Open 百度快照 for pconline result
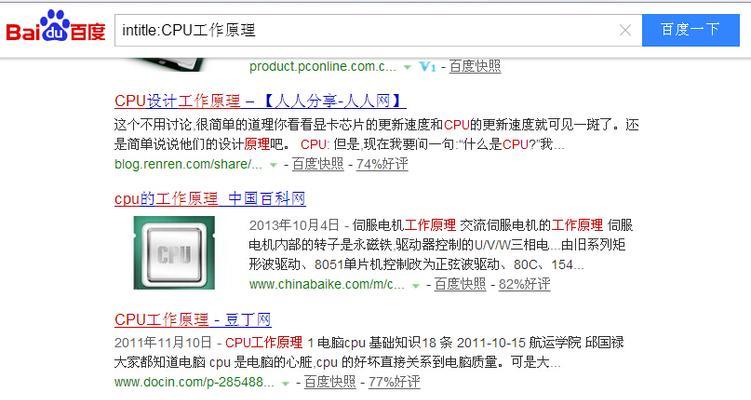Screen dimensions: 751x400 pos(475,66)
